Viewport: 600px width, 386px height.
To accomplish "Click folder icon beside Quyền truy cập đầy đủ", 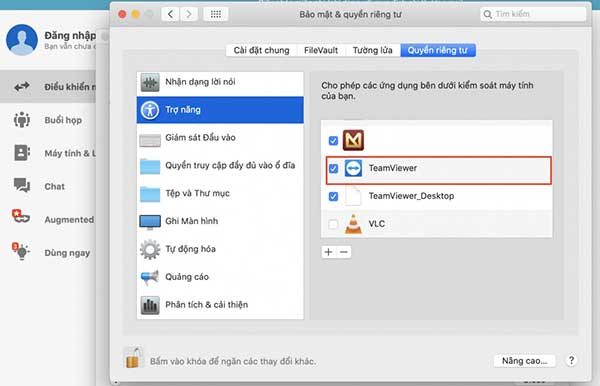I will [x=150, y=166].
